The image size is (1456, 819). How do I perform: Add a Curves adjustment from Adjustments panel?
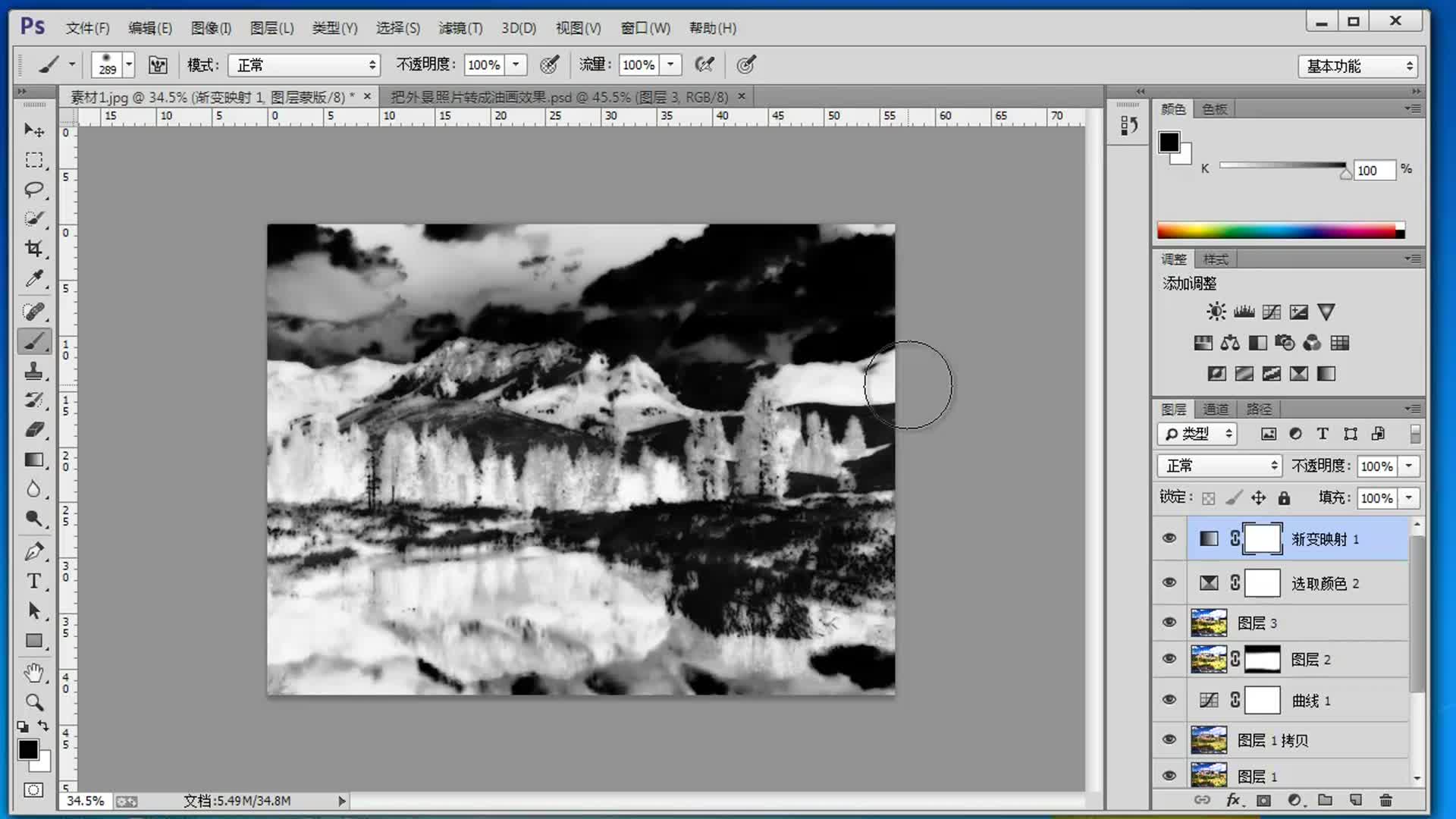[1272, 312]
